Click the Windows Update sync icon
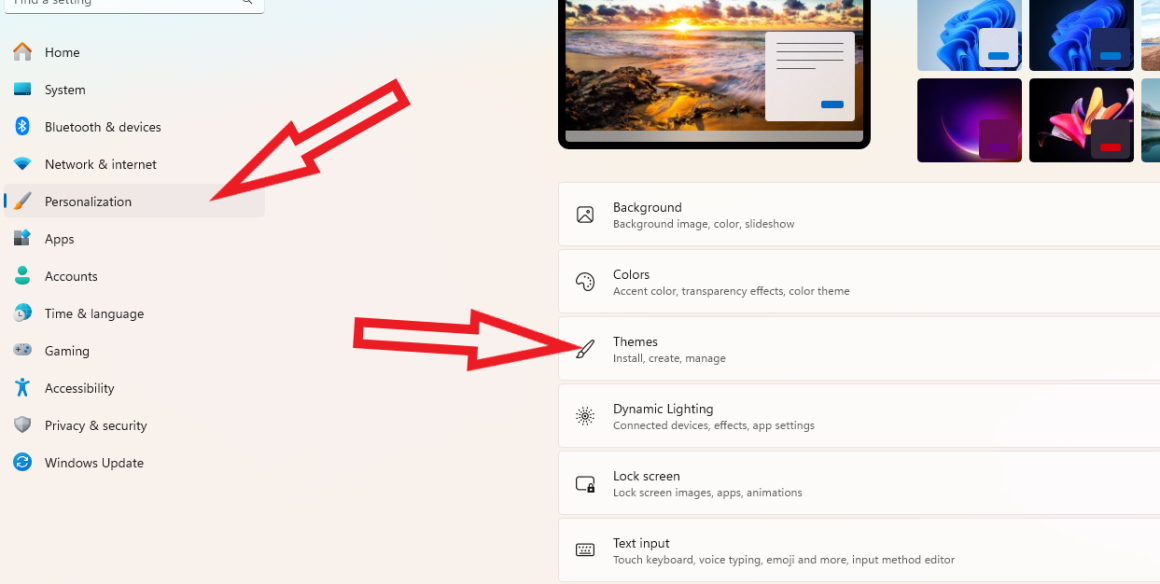The height and width of the screenshot is (584, 1160). (22, 463)
